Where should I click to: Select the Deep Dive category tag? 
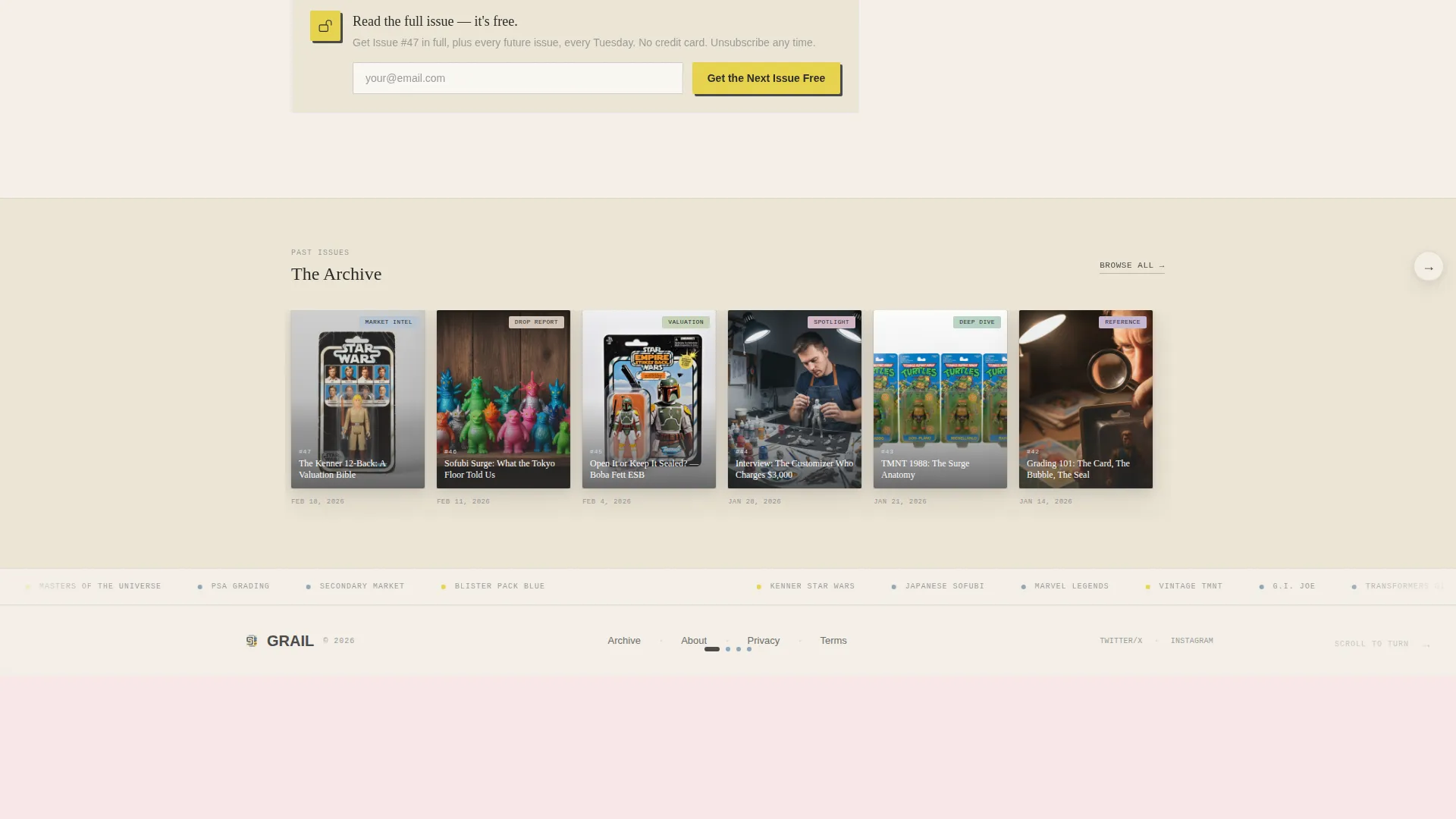click(x=977, y=322)
